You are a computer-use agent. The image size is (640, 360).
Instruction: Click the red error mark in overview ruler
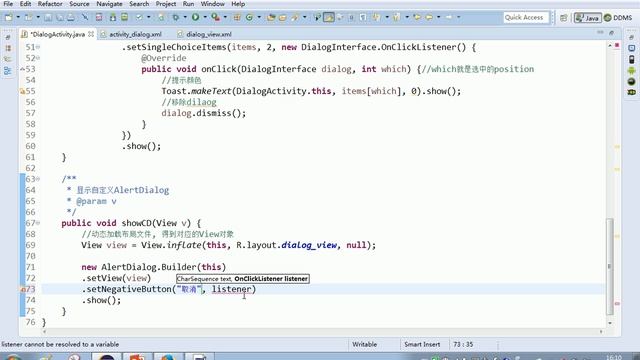pos(617,303)
